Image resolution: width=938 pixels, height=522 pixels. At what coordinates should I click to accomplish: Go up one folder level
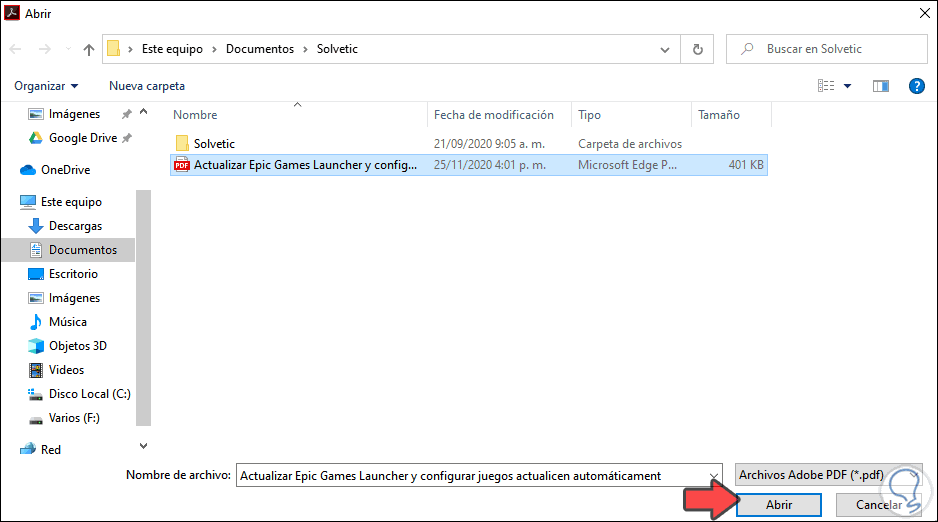click(89, 49)
